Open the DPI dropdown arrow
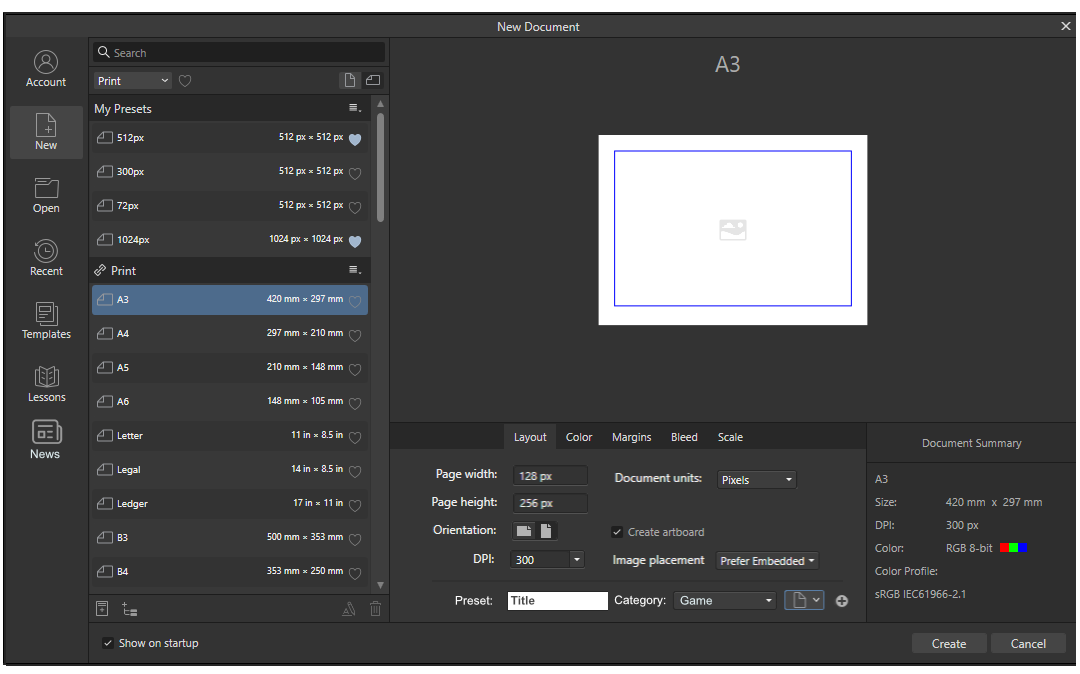Screen dimensions: 1080x674 (577, 560)
